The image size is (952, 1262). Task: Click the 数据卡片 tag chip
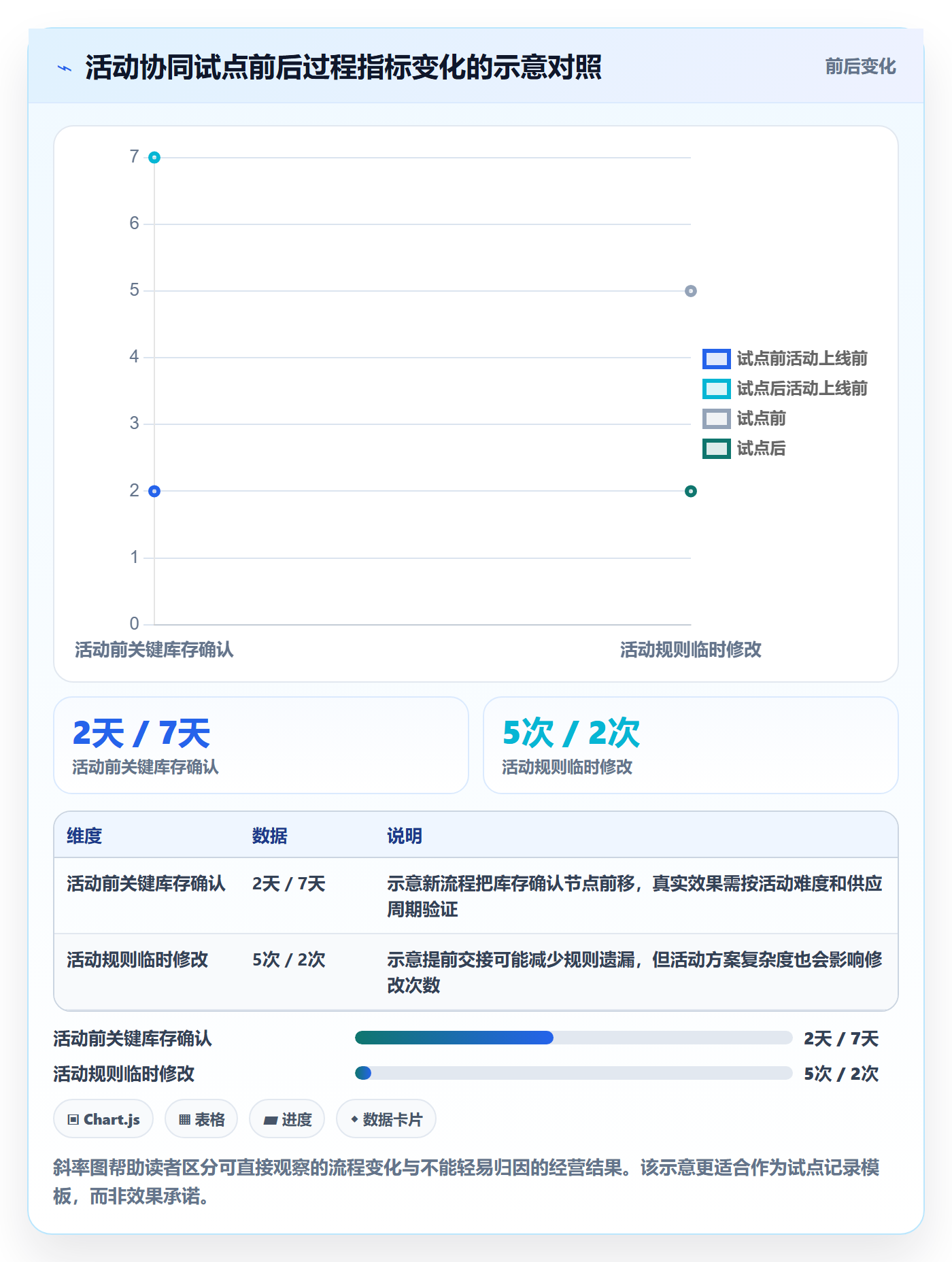386,1119
